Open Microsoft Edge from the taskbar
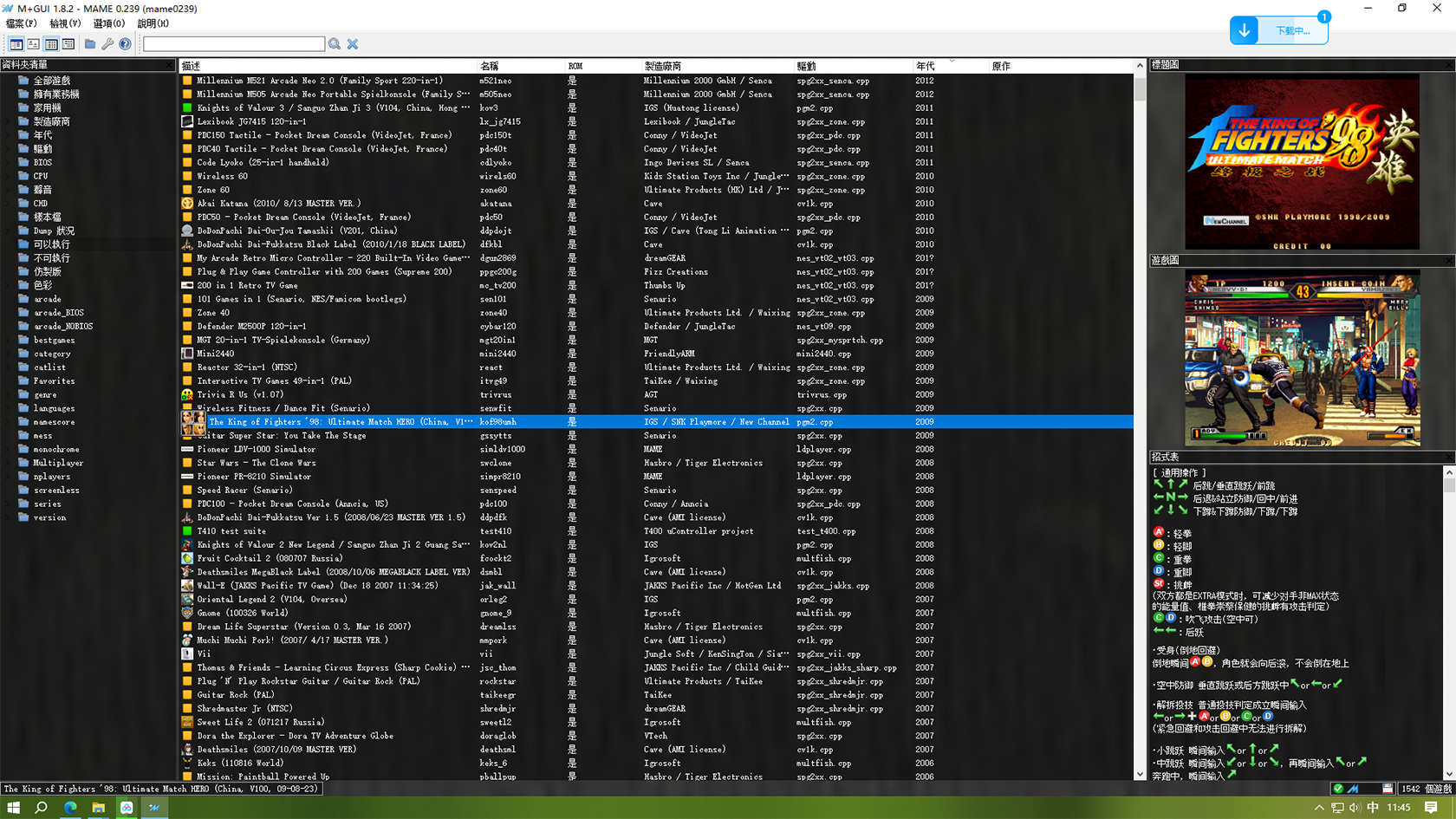The image size is (1456, 819). click(x=70, y=808)
